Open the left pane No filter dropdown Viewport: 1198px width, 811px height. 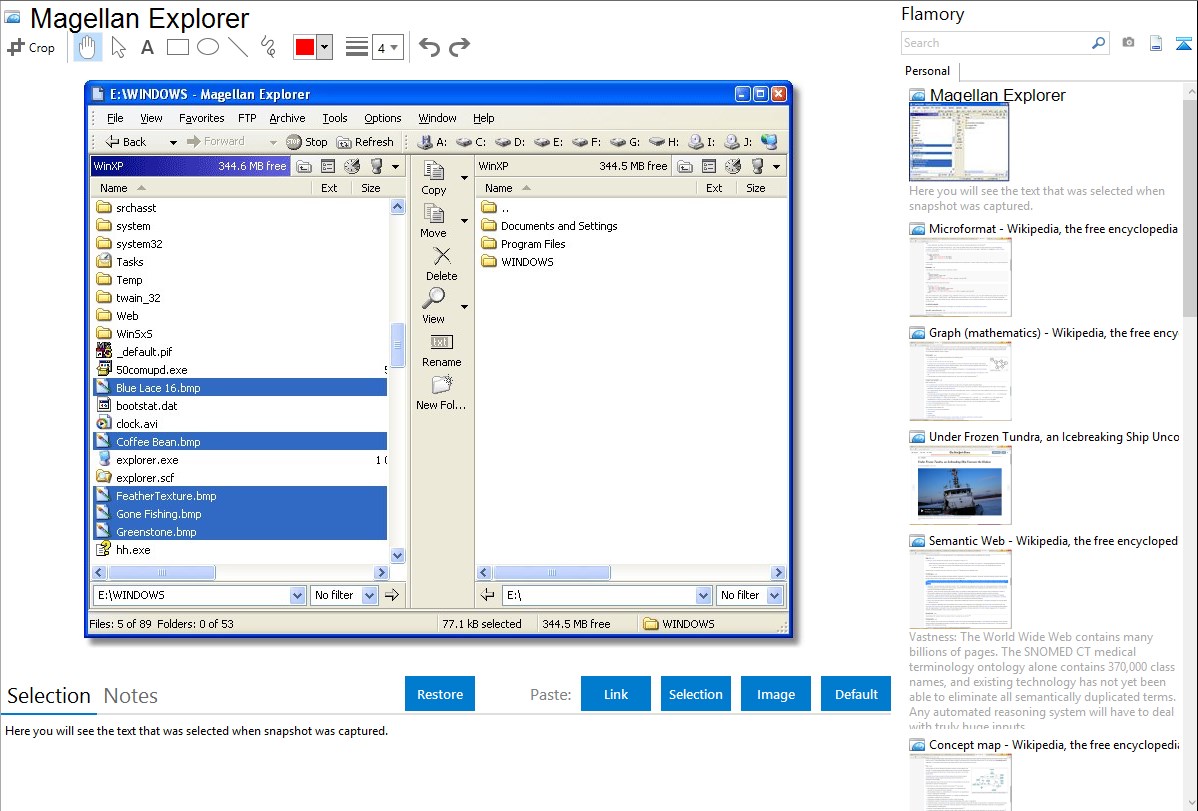click(369, 595)
